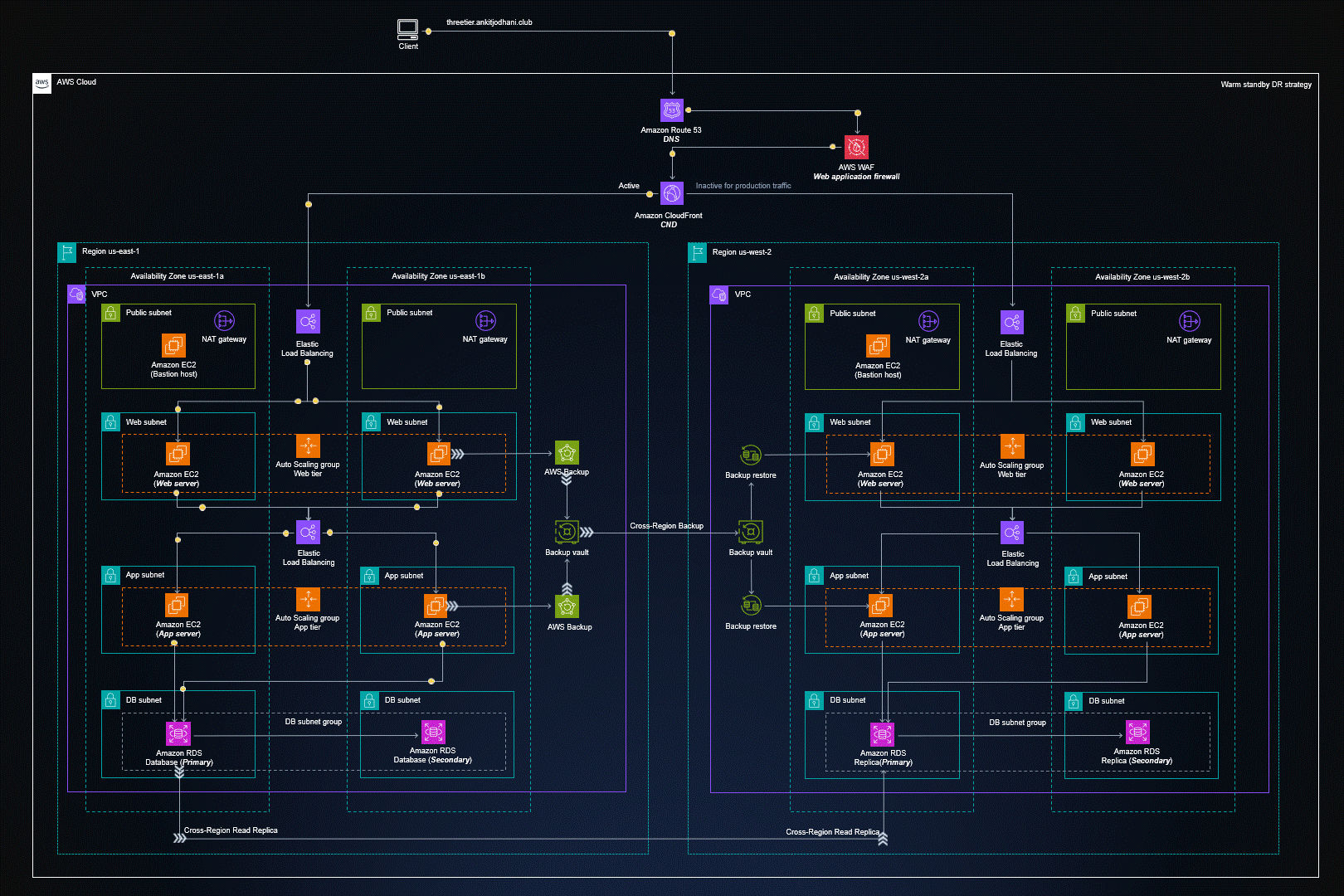The height and width of the screenshot is (896, 1344).
Task: Select the top Elastic Load Balancing in us-west-2
Action: coord(1012,322)
